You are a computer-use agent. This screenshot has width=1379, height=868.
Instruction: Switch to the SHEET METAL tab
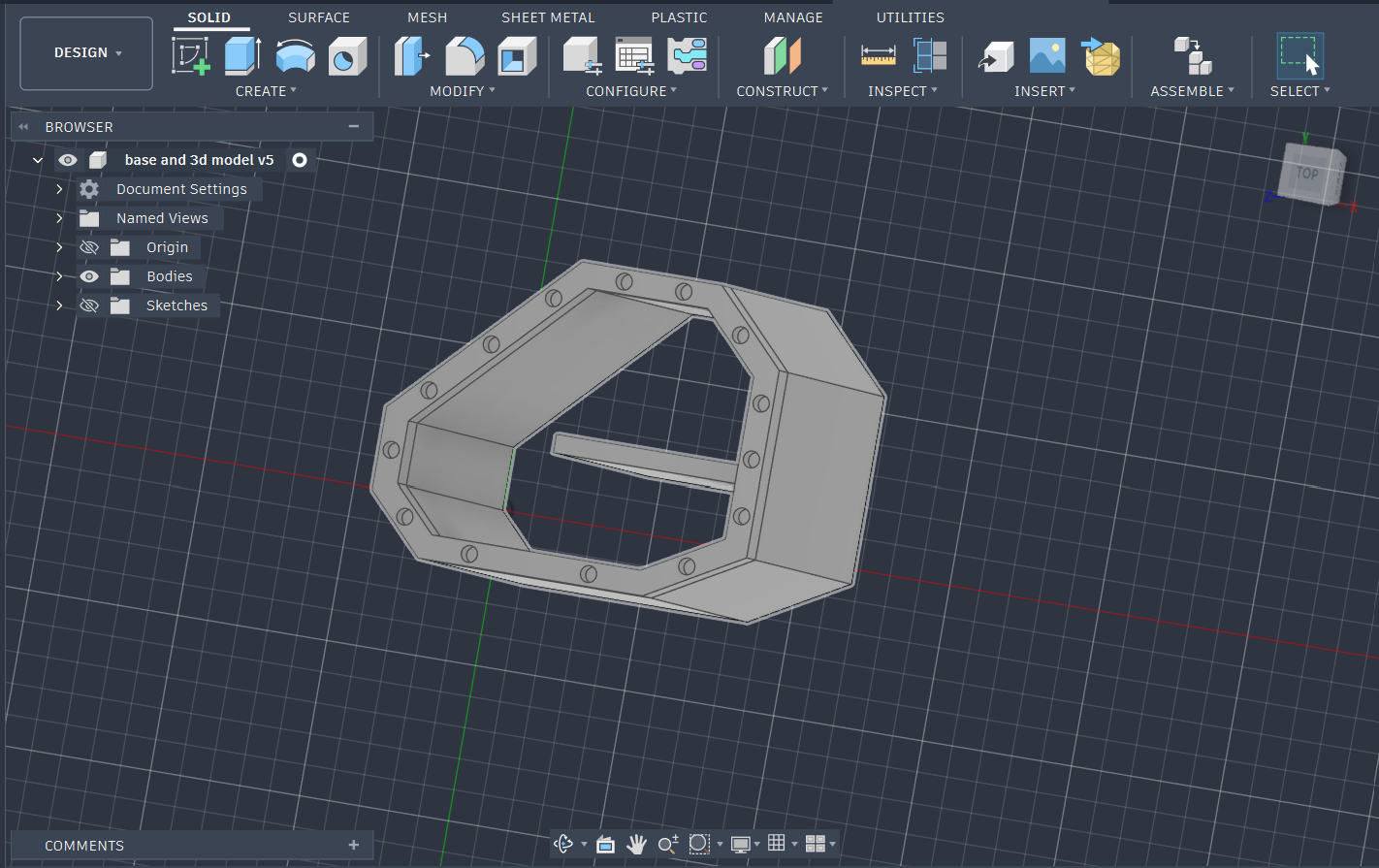[548, 17]
